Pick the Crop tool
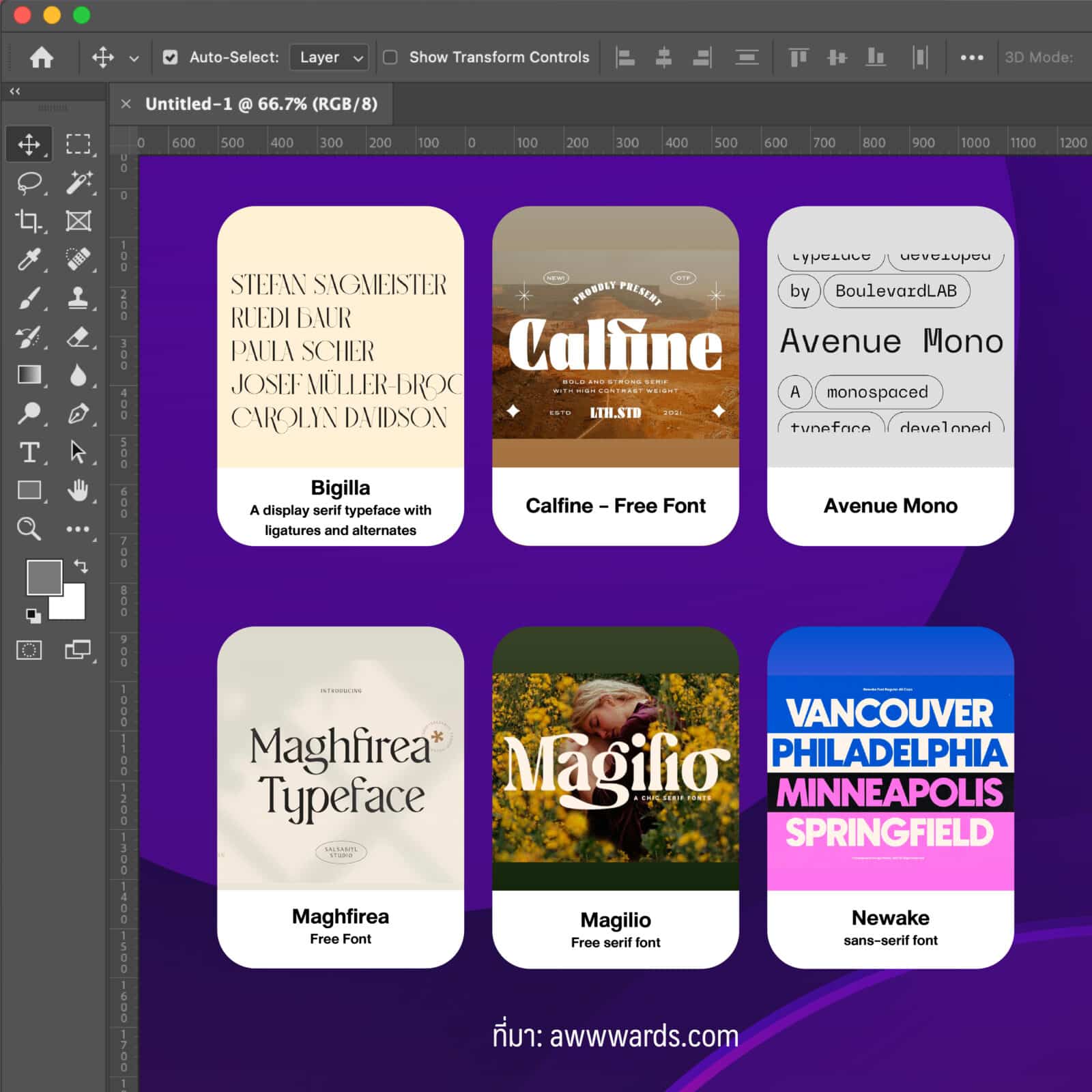 tap(29, 221)
